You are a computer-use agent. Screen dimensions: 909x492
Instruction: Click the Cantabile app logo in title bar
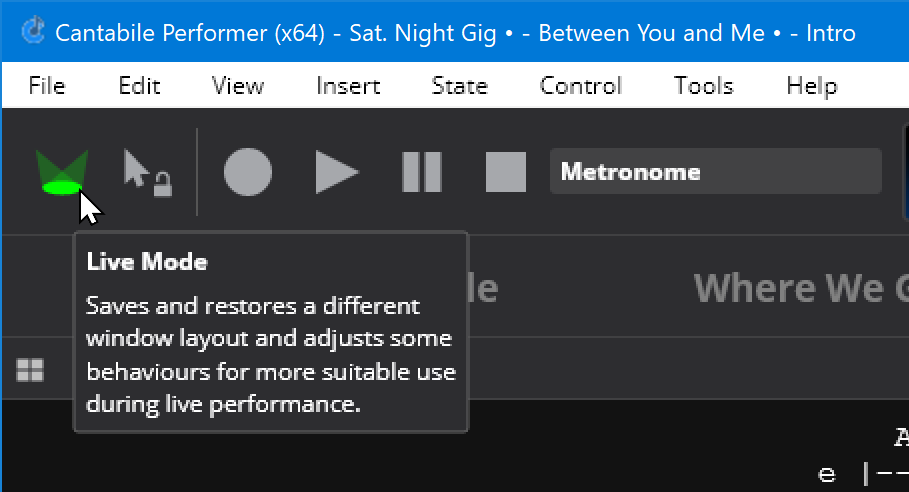point(33,31)
